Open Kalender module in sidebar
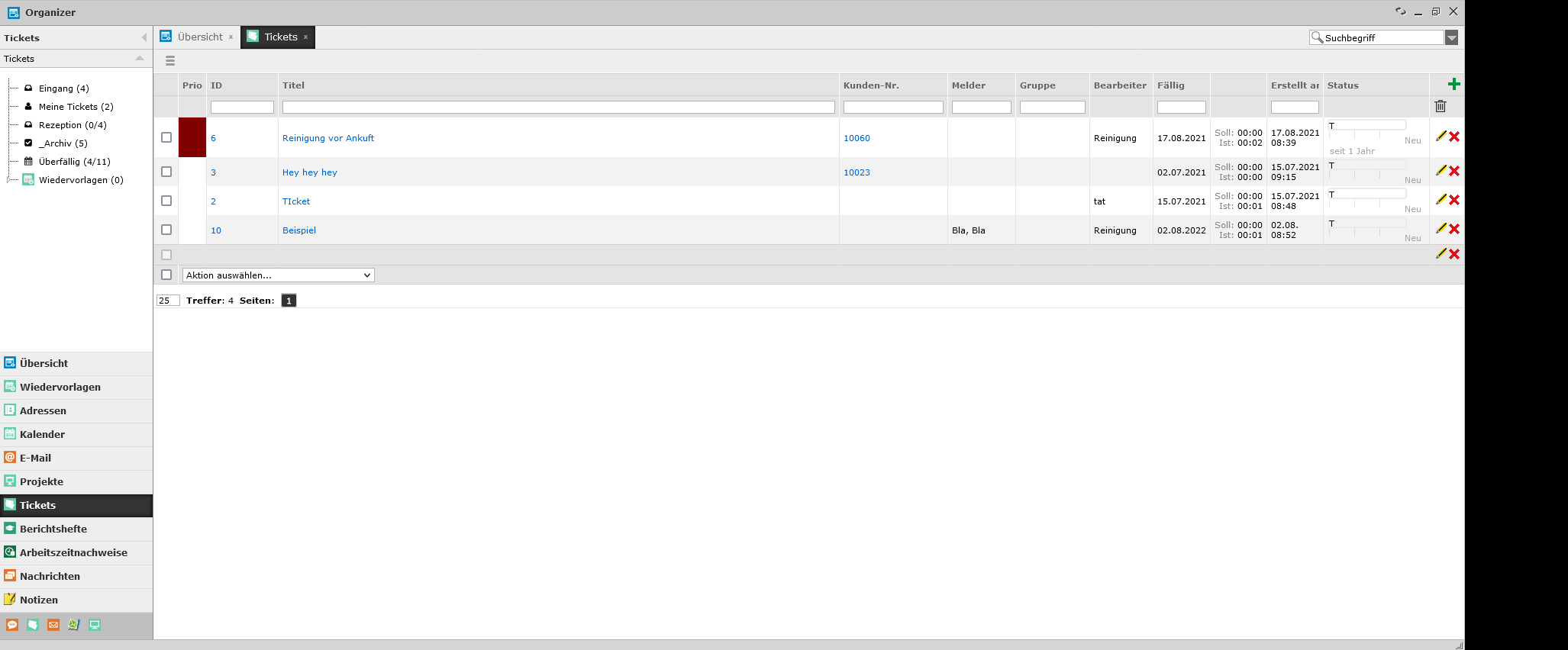Viewport: 1568px width, 650px height. 76,434
